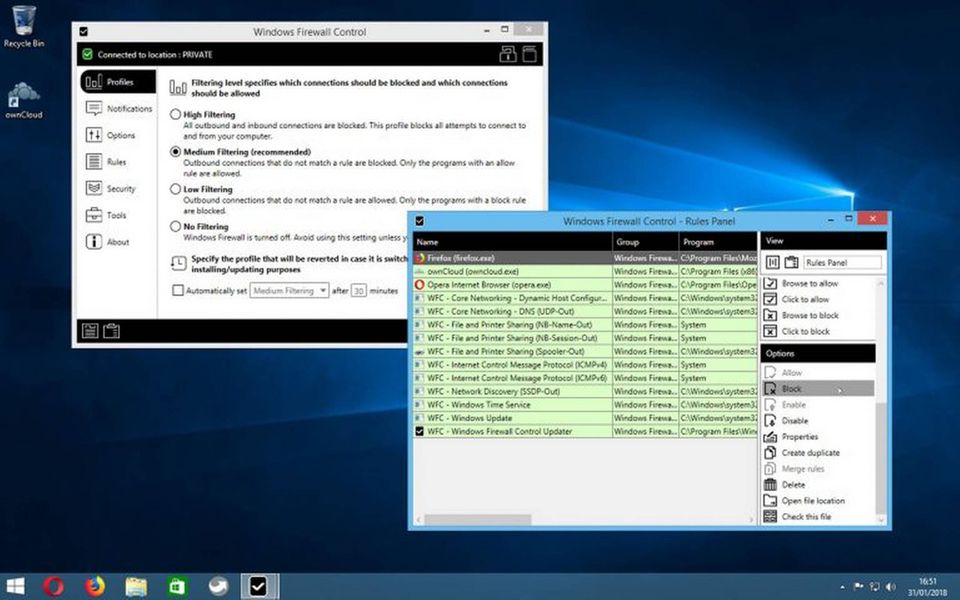Screen dimensions: 960x600
Task: Select the High Filtering radio button
Action: [x=177, y=115]
